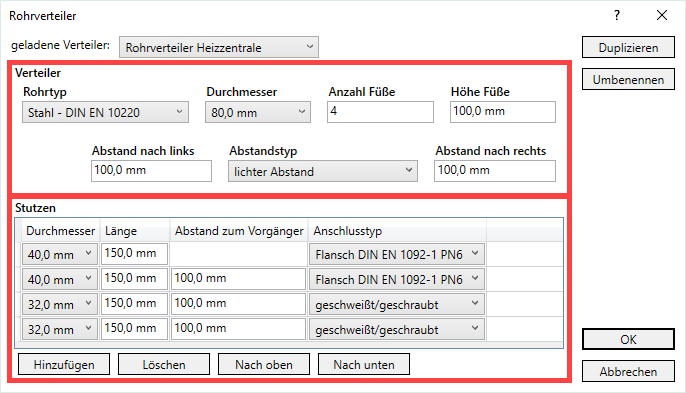Viewport: 686px width, 393px height.
Task: Add a Stutzen with Hinzufügen
Action: point(64,365)
